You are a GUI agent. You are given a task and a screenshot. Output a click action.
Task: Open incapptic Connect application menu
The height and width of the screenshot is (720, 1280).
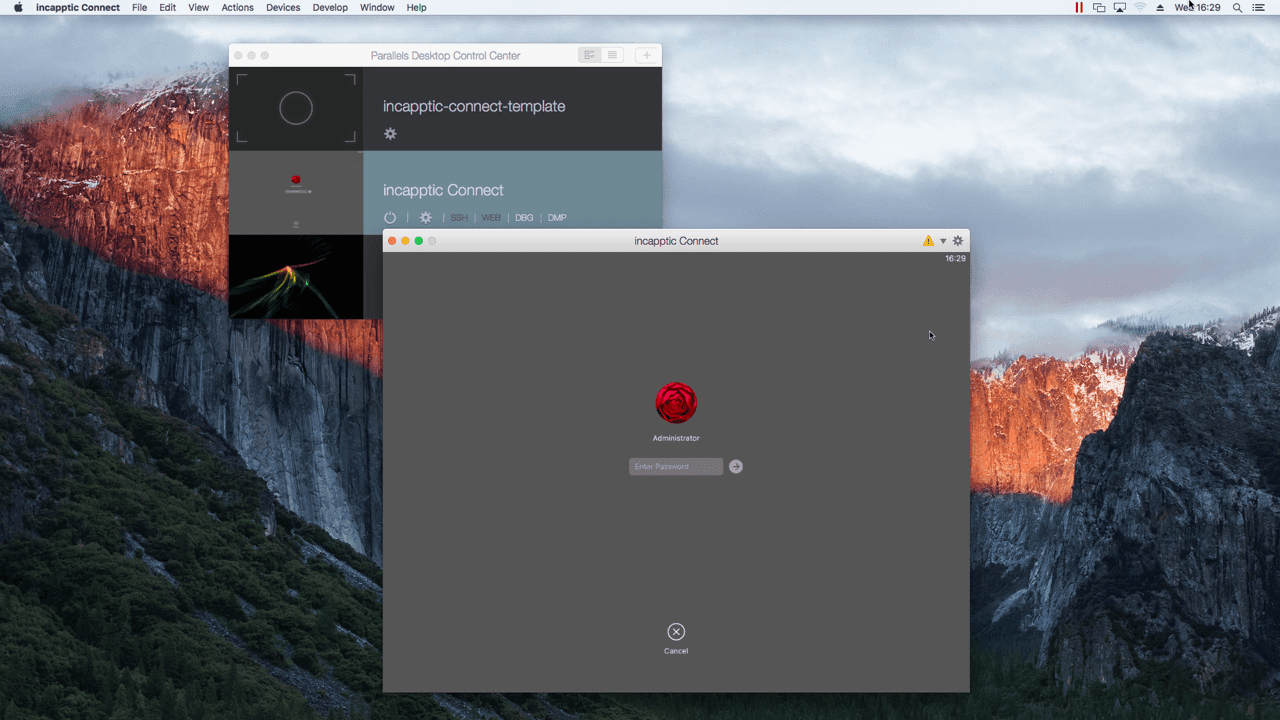click(78, 7)
